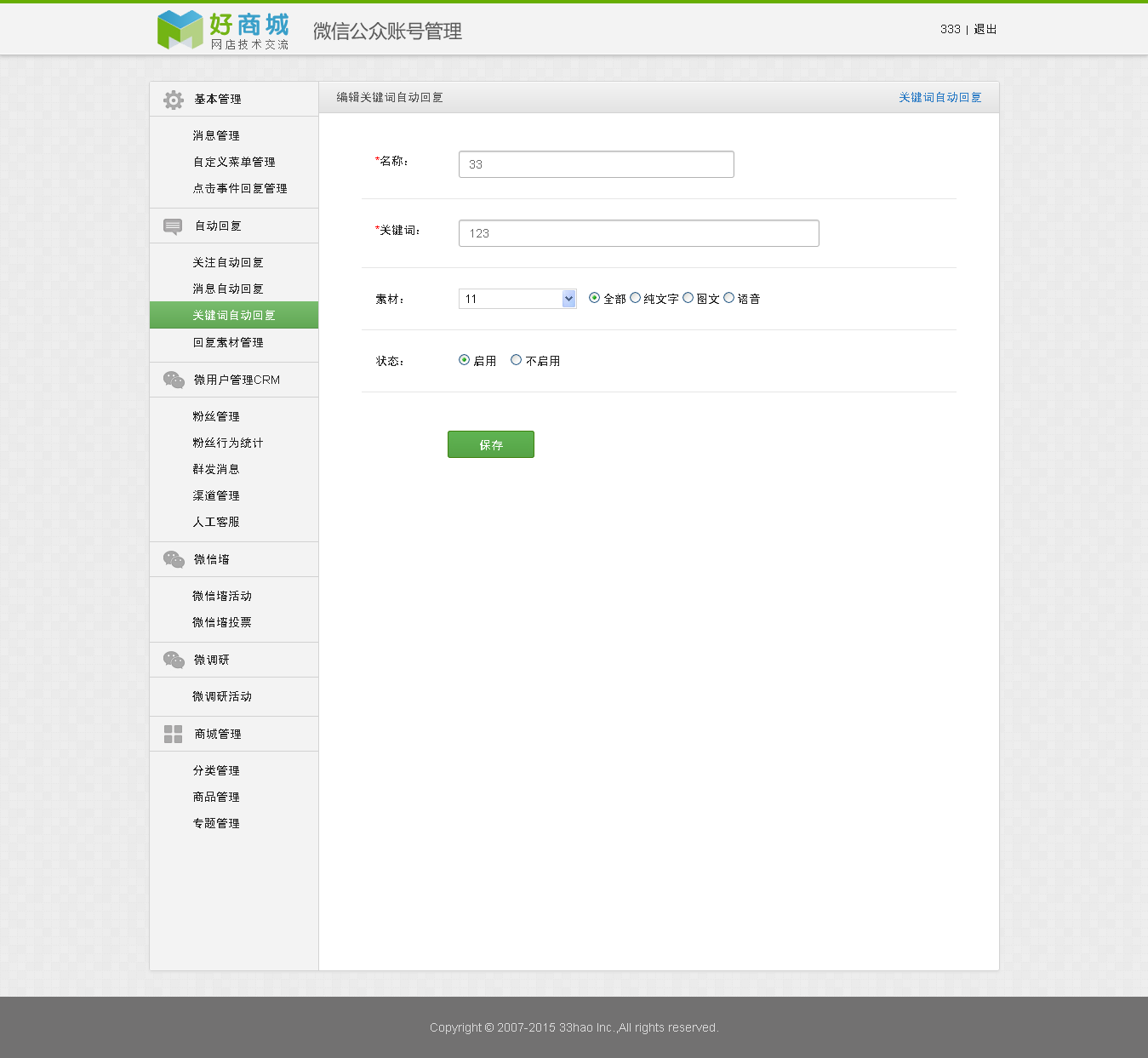Click the 编辑关键词自动回复 panel title

[x=390, y=98]
